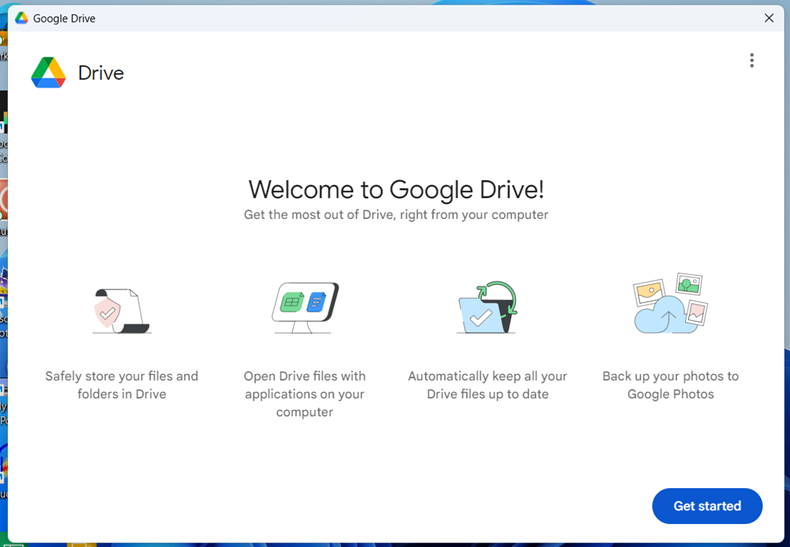Click the Get started button

[x=707, y=506]
